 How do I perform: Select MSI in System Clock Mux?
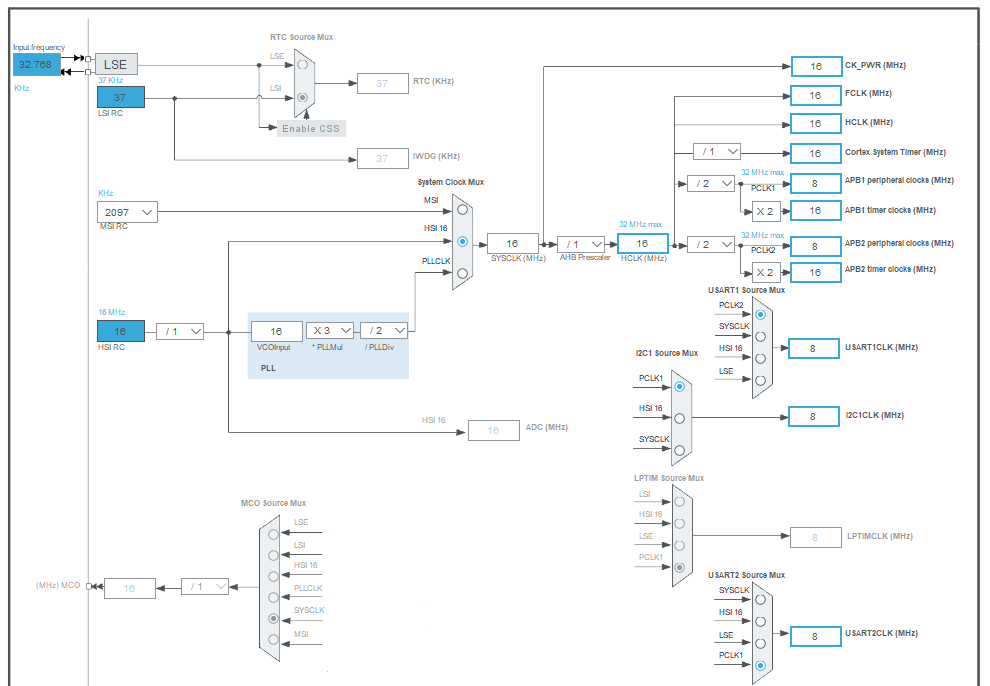[462, 210]
